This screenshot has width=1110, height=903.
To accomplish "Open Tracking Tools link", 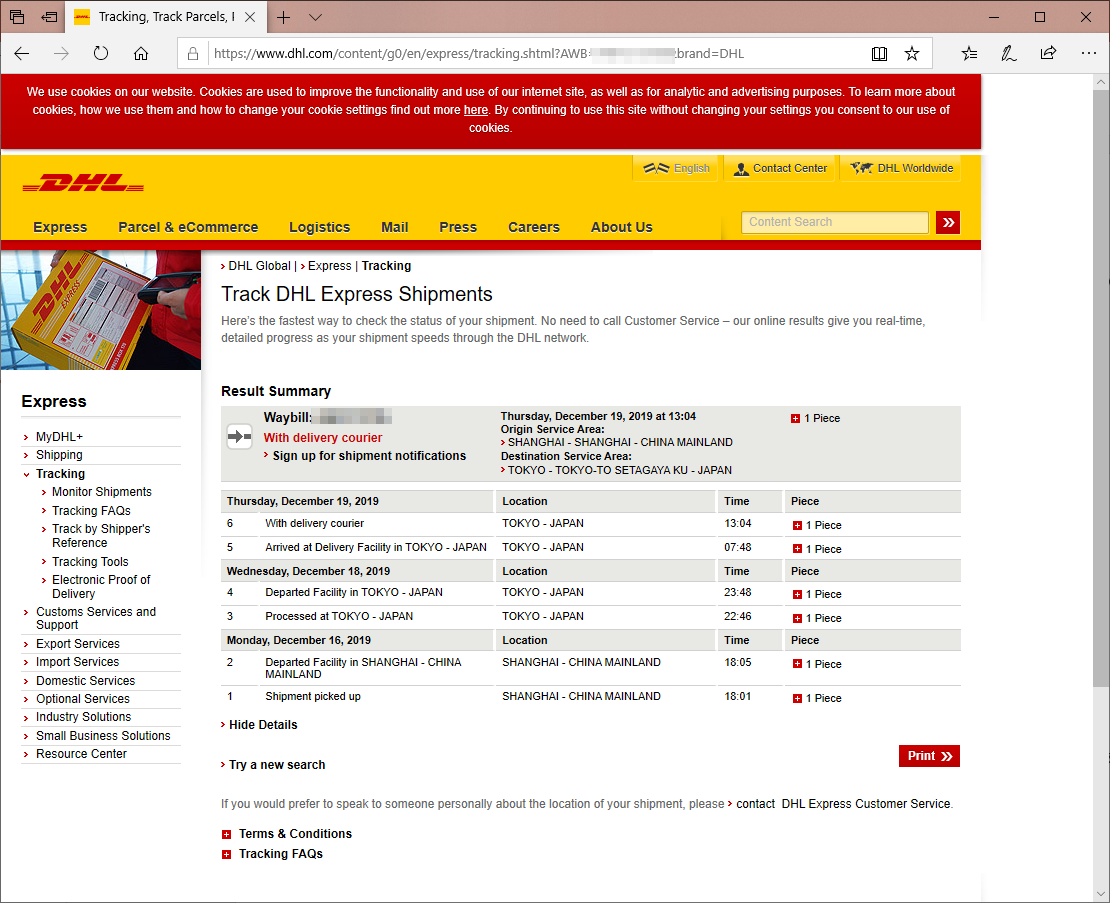I will pos(90,562).
